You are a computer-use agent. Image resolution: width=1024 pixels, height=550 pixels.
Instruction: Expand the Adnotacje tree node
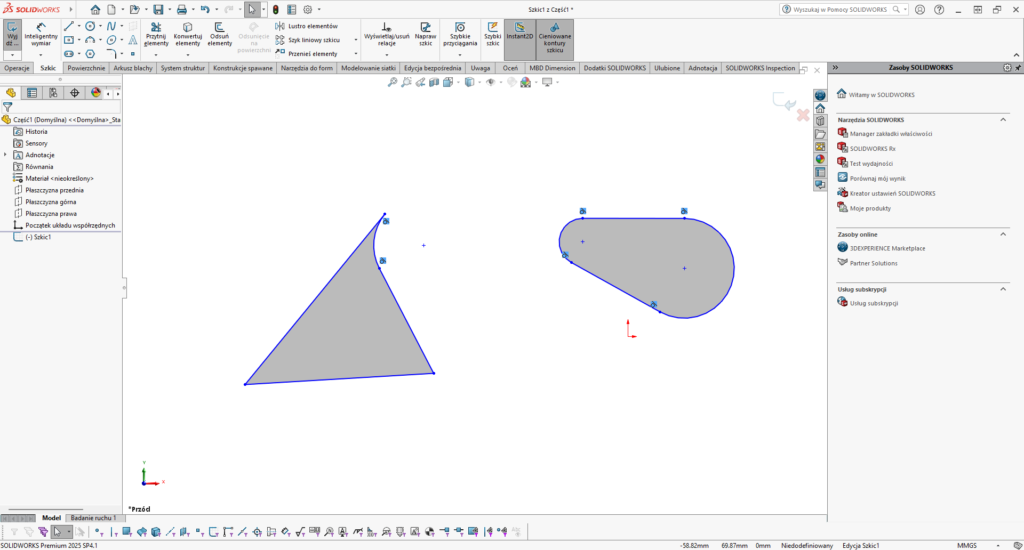pyautogui.click(x=5, y=155)
